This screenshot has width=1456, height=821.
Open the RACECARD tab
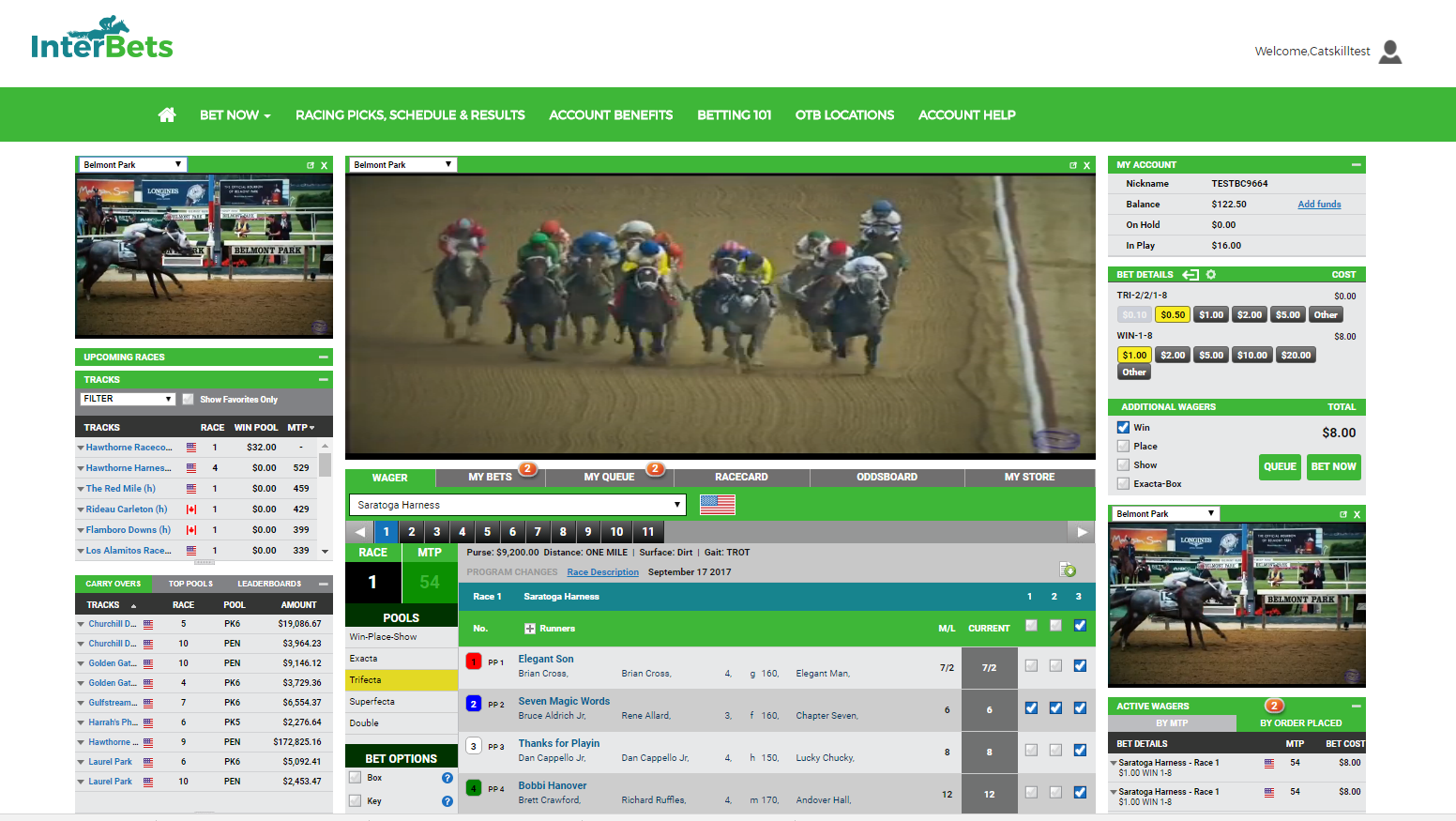741,478
